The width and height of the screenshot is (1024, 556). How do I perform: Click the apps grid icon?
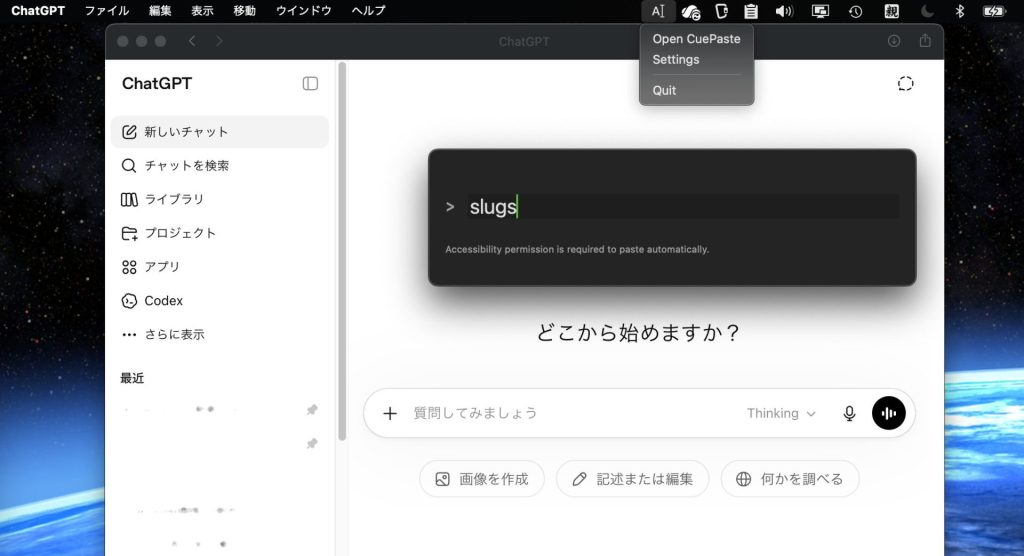(x=129, y=267)
